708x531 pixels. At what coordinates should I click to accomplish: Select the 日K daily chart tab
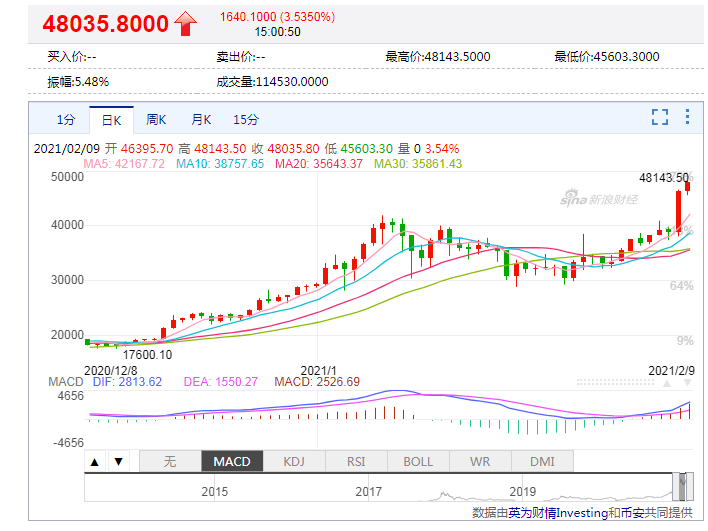point(111,120)
